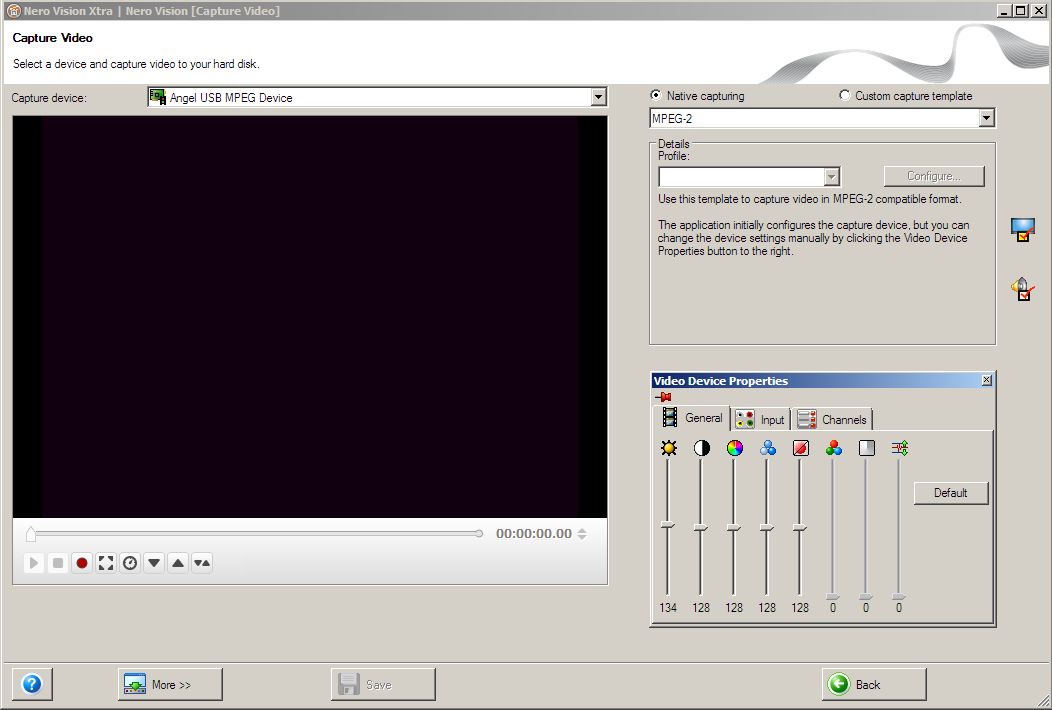Viewport: 1052px width, 710px height.
Task: Click the combined down-and-up triangles button
Action: [202, 563]
